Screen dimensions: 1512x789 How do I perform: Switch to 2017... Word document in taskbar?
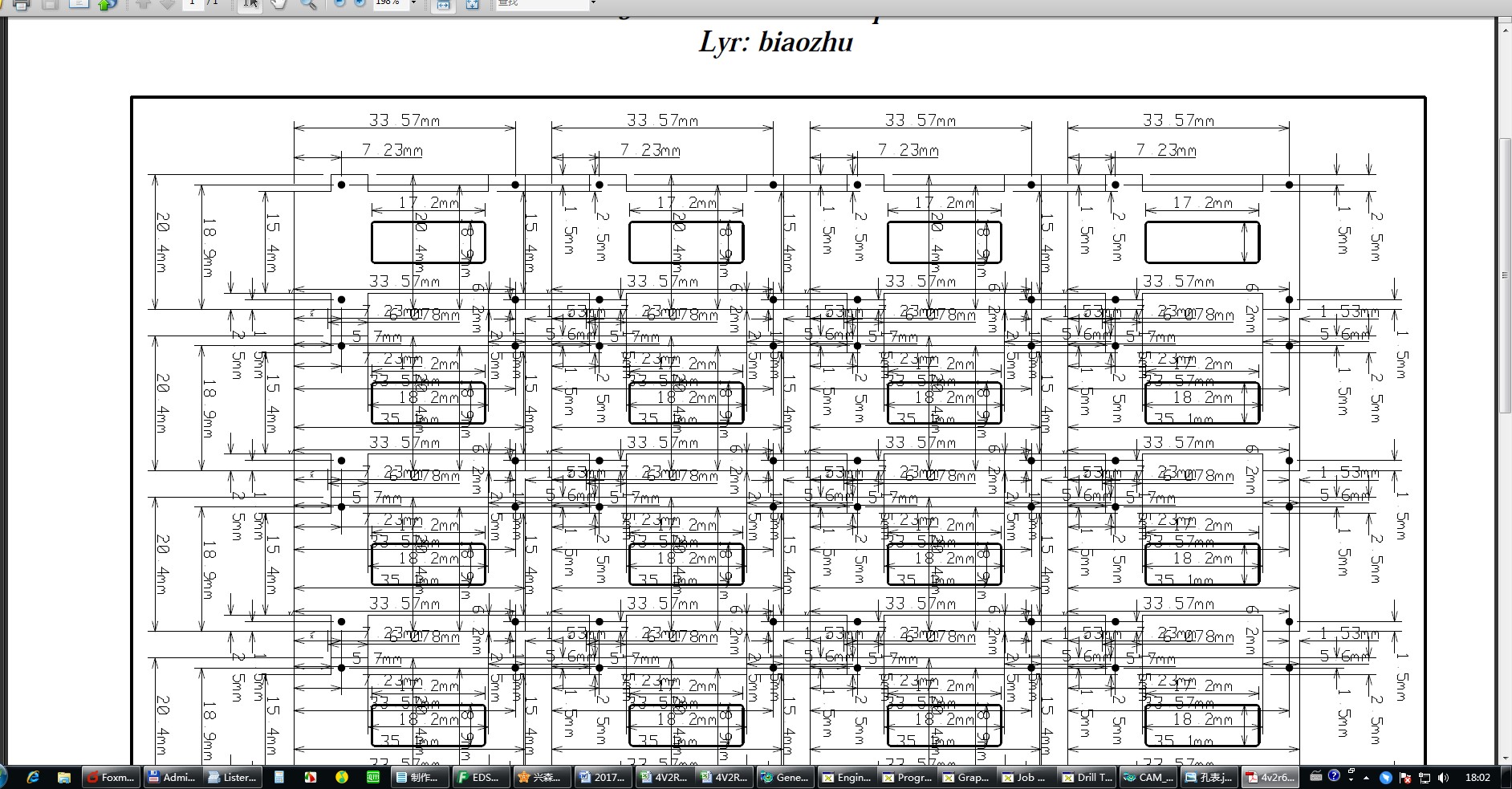[603, 777]
